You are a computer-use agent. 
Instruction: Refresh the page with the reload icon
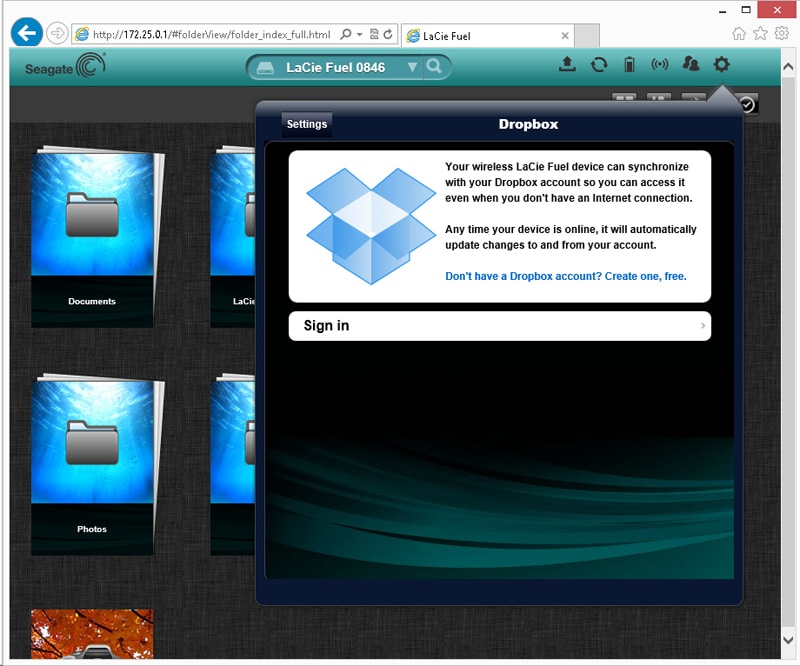[x=388, y=34]
